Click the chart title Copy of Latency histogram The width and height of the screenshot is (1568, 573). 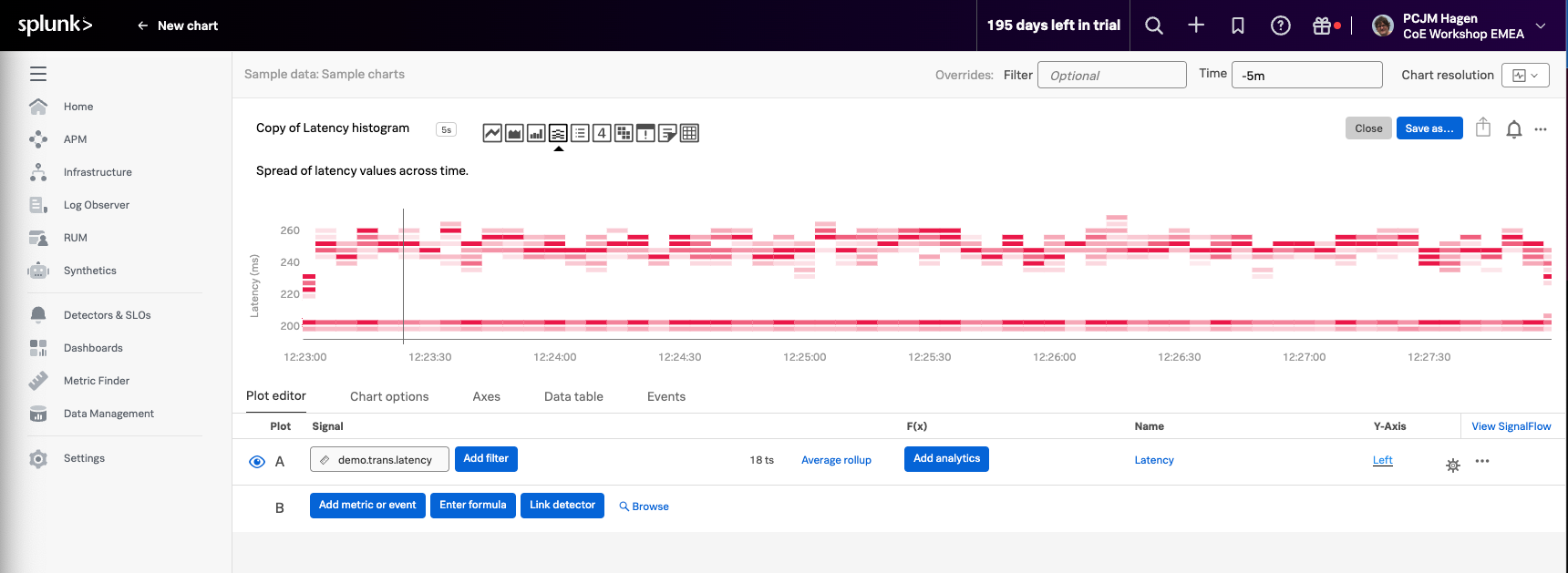(x=333, y=128)
